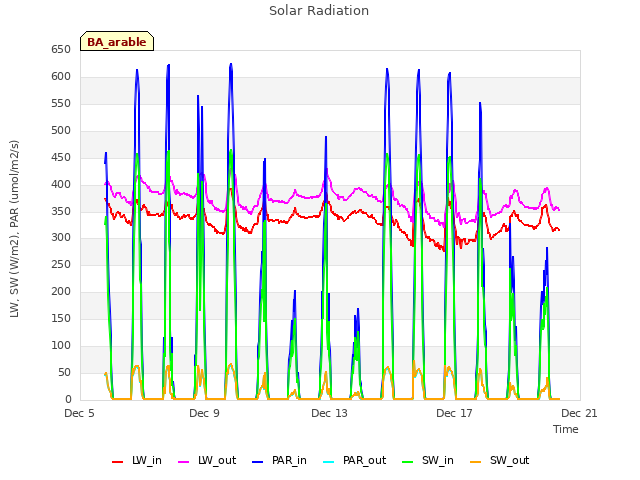Click the 550 y-axis tick label
This screenshot has width=640, height=480.
[61, 104]
